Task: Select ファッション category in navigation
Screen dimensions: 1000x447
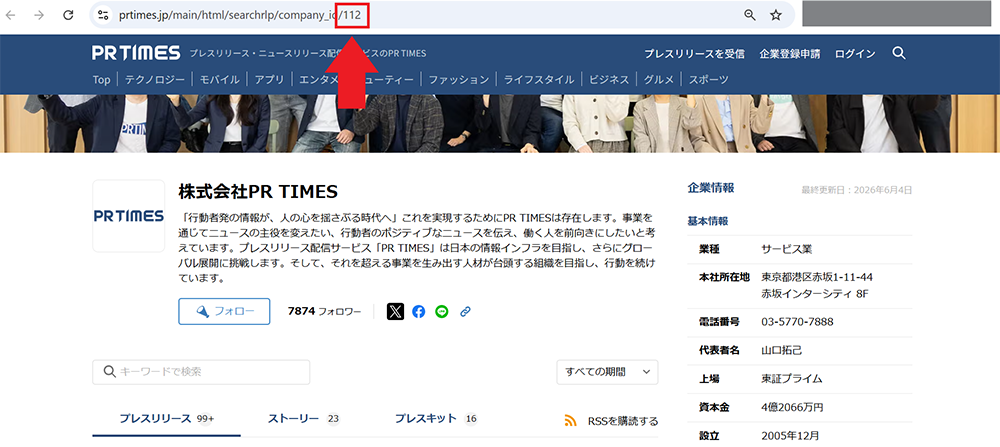Action: [458, 80]
